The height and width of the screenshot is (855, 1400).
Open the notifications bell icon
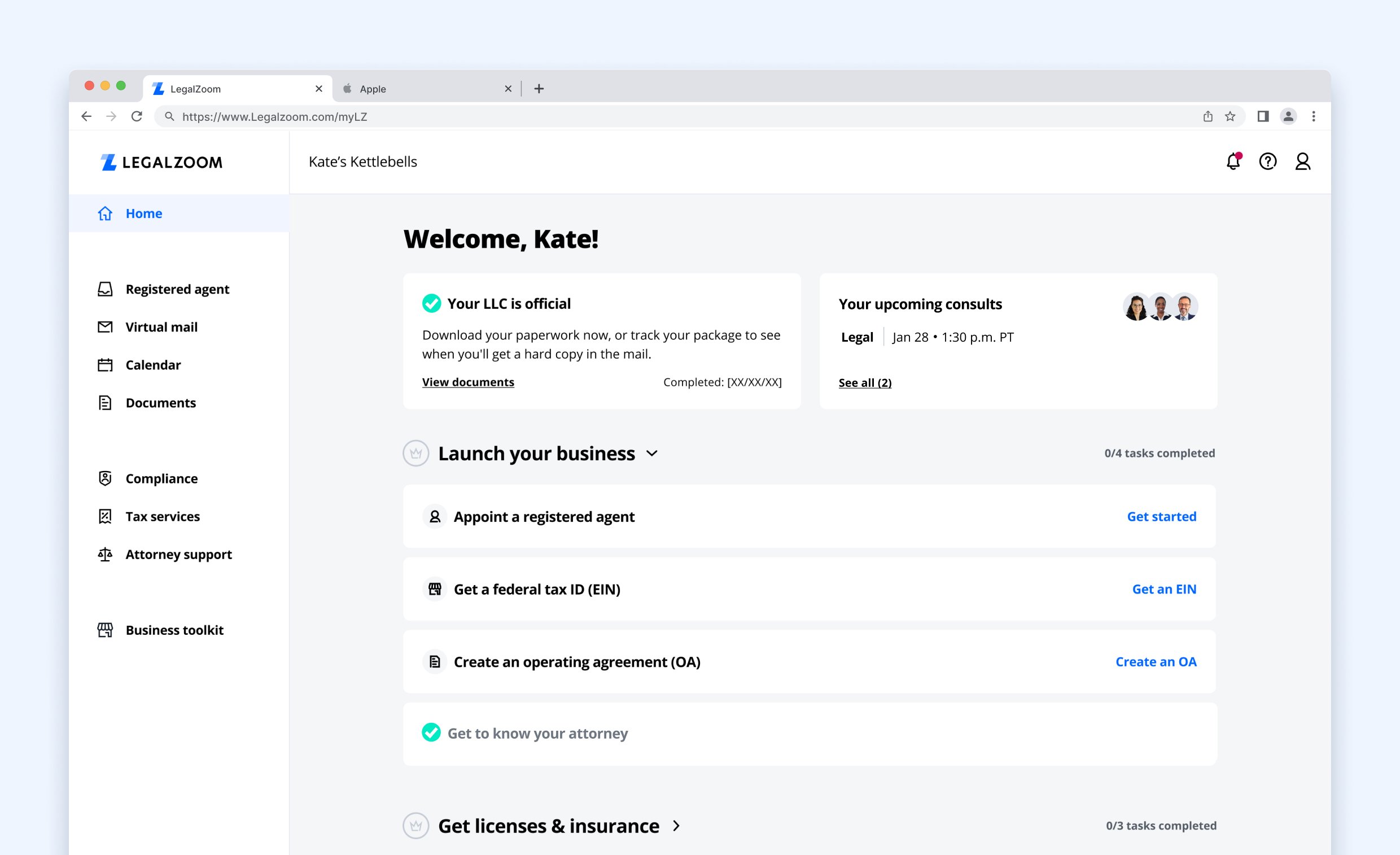point(1232,162)
